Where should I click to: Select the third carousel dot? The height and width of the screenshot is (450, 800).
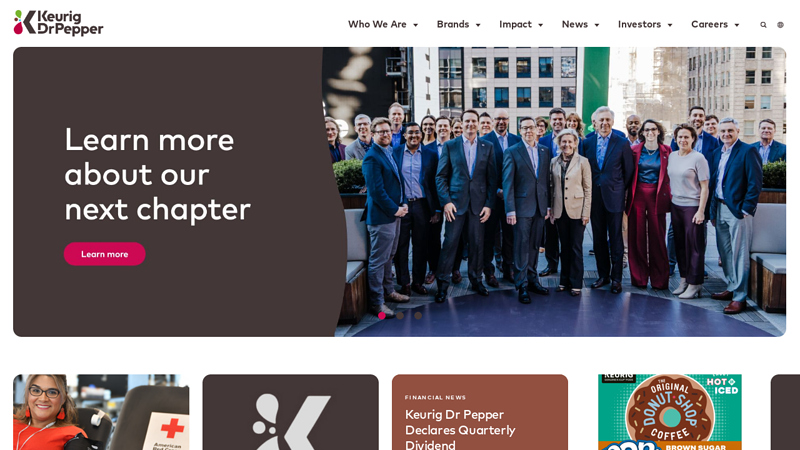pyautogui.click(x=418, y=316)
